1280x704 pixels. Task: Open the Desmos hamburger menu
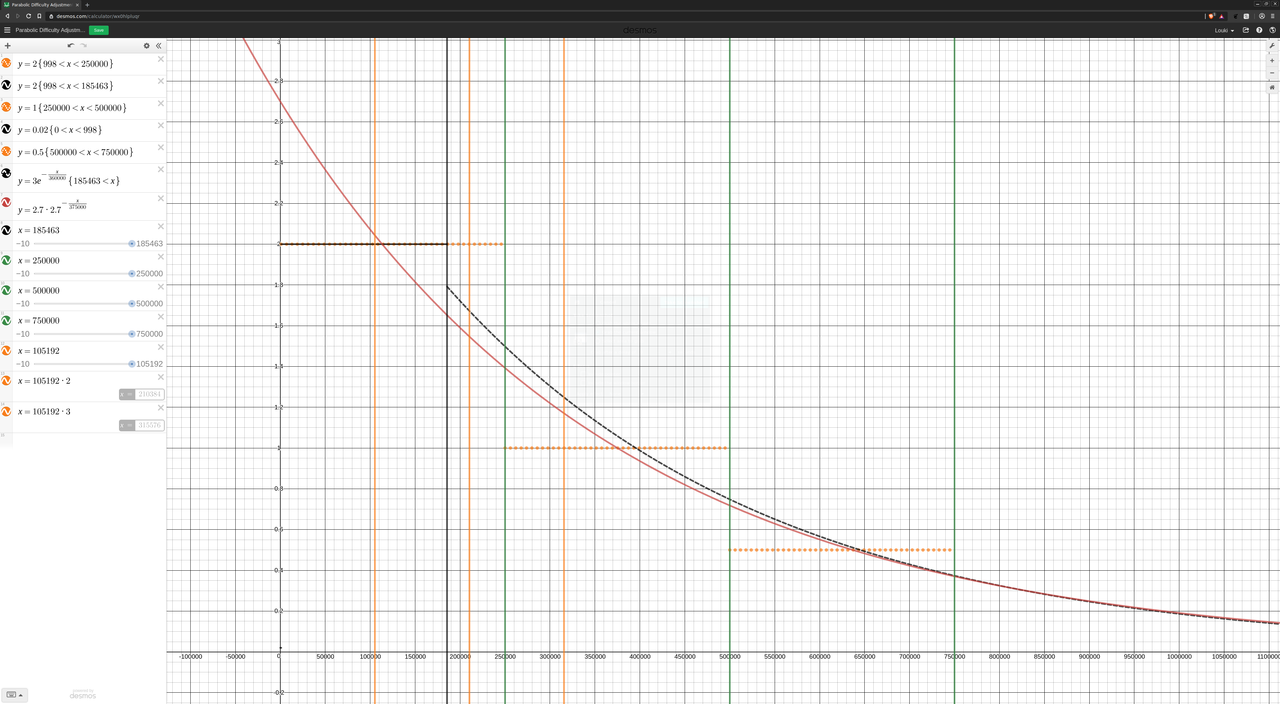[7, 30]
